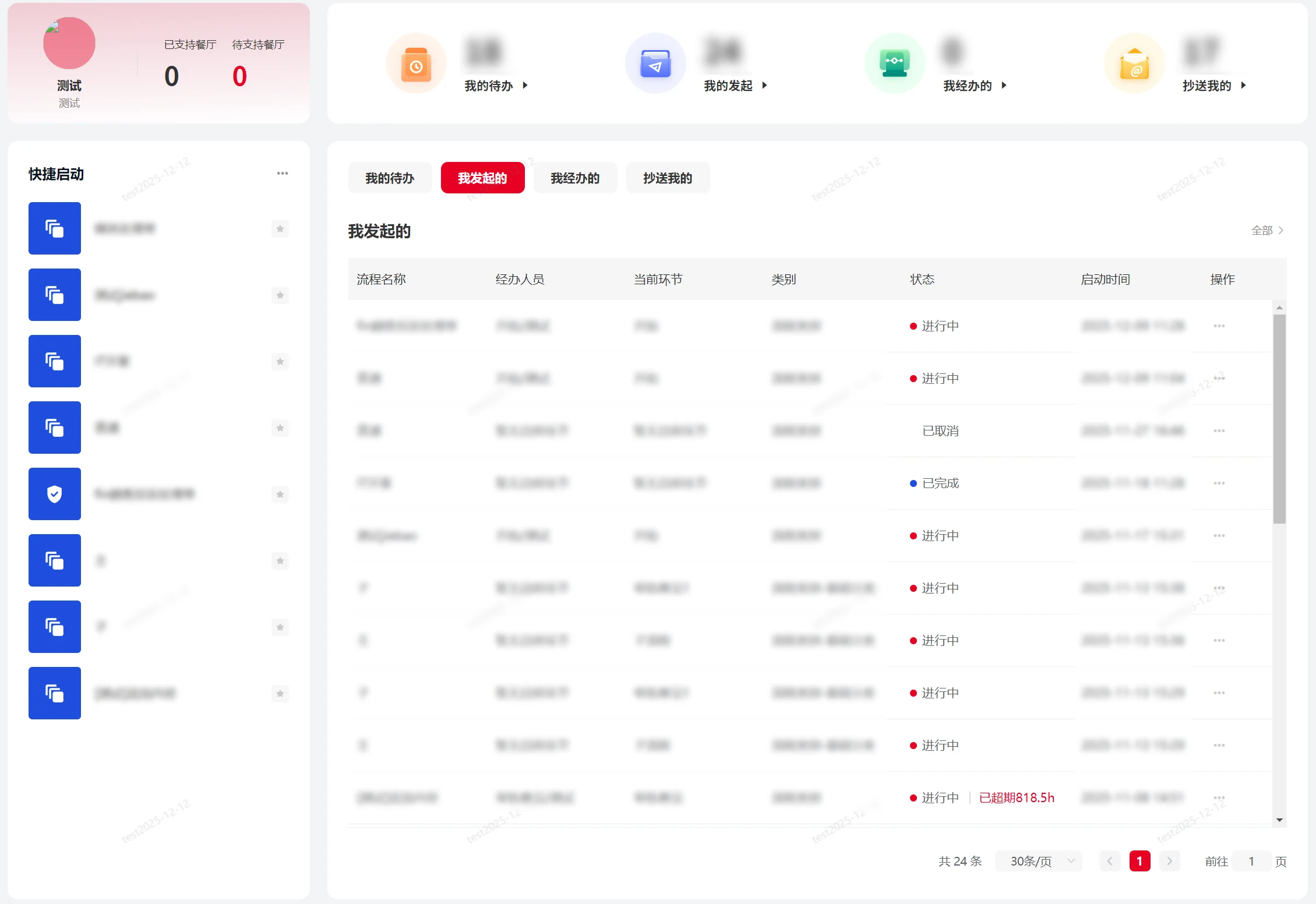The height and width of the screenshot is (904, 1316).
Task: Click the 经办人员 column header
Action: coord(520,280)
